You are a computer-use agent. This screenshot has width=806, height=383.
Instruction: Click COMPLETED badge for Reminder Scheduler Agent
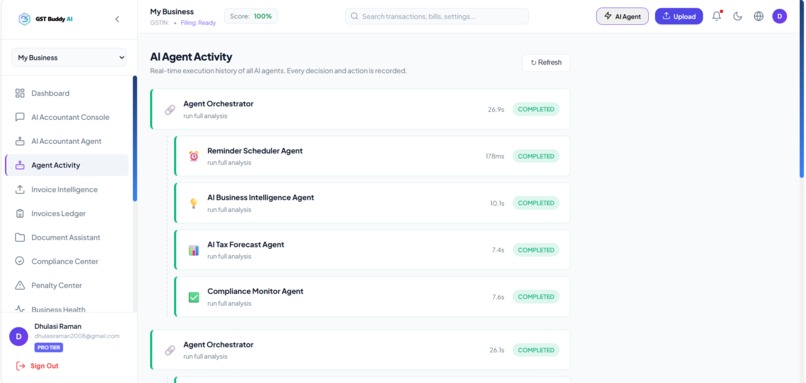tap(536, 156)
